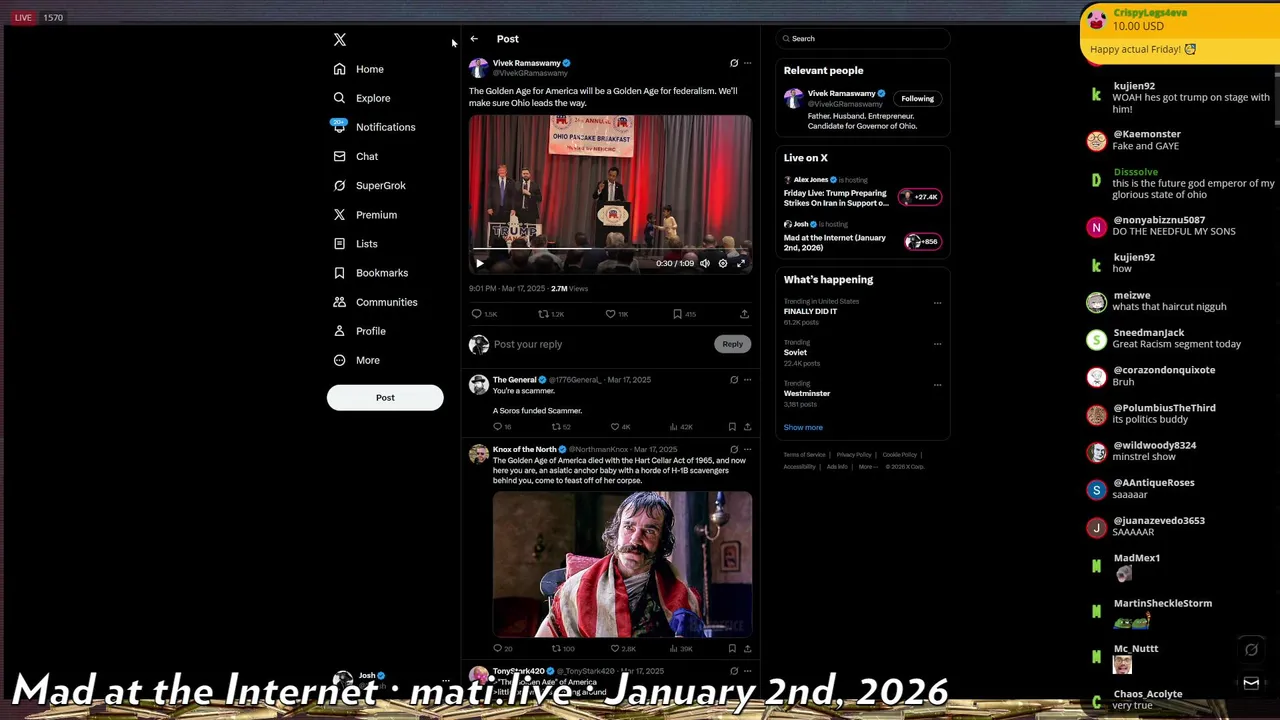The image size is (1280, 720).
Task: Open Bookmarks in sidebar
Action: pos(371,272)
